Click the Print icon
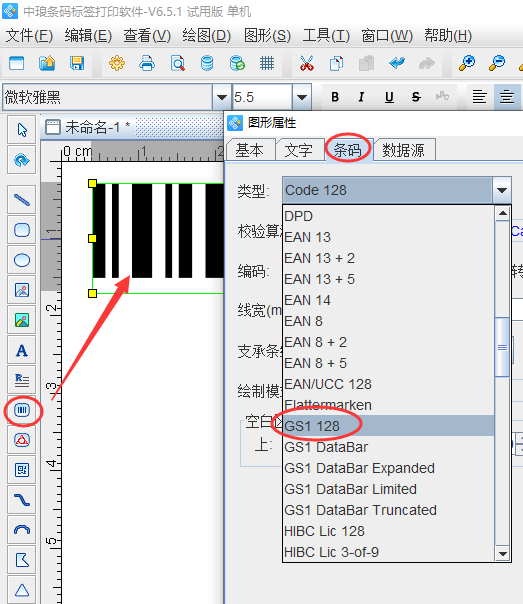Image resolution: width=523 pixels, height=604 pixels. click(x=147, y=63)
